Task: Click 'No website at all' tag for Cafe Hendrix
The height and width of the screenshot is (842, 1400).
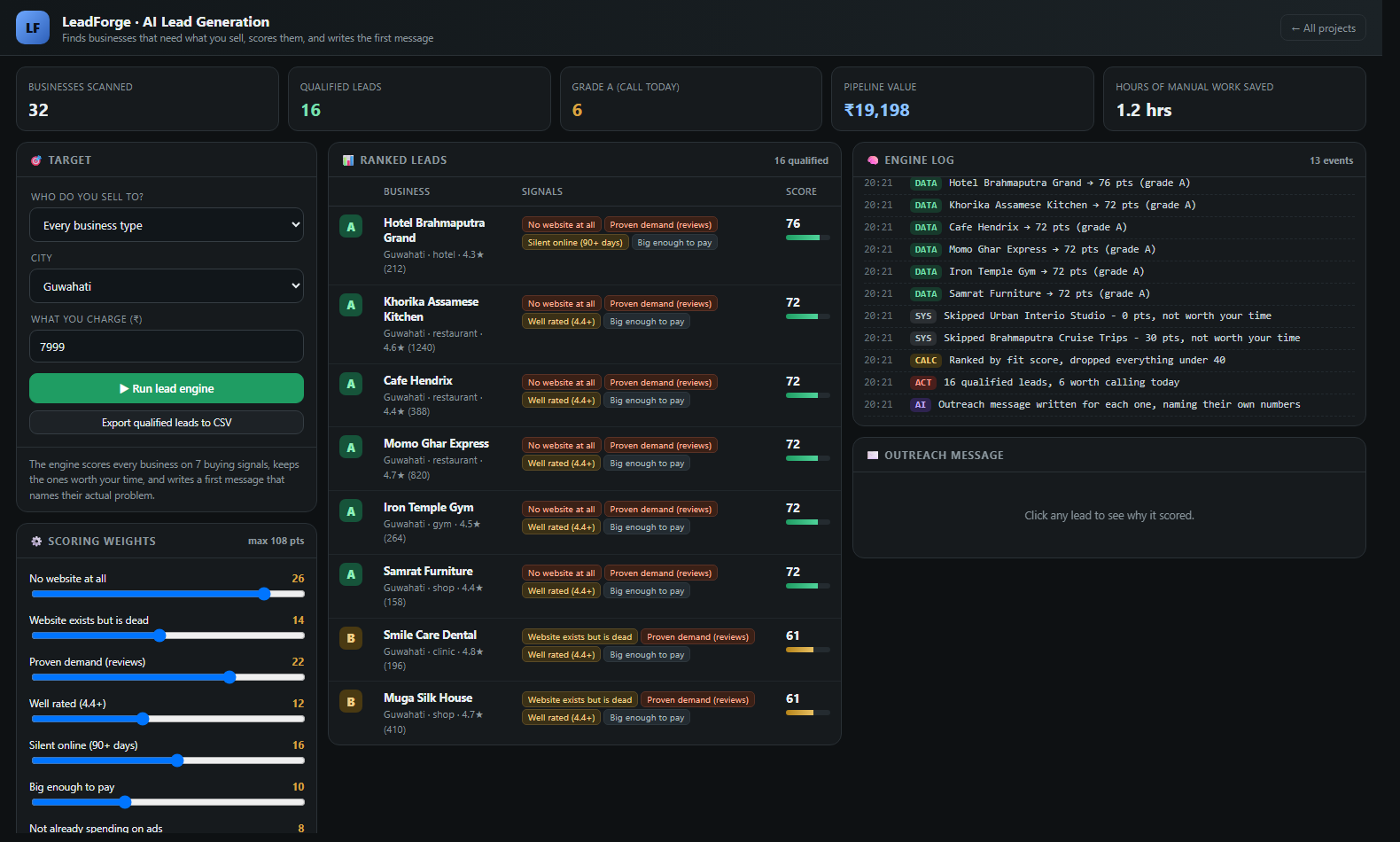Action: [562, 383]
